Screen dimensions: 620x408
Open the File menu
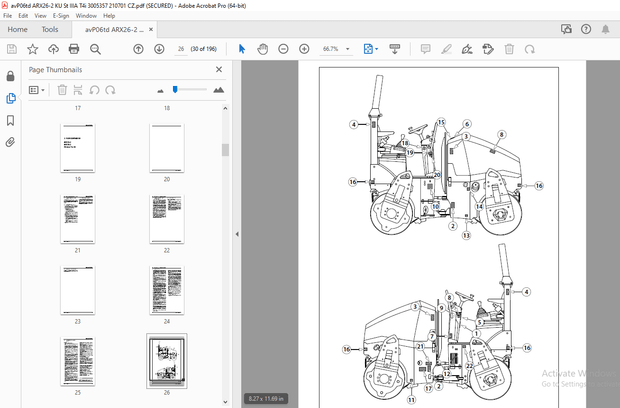tap(8, 16)
